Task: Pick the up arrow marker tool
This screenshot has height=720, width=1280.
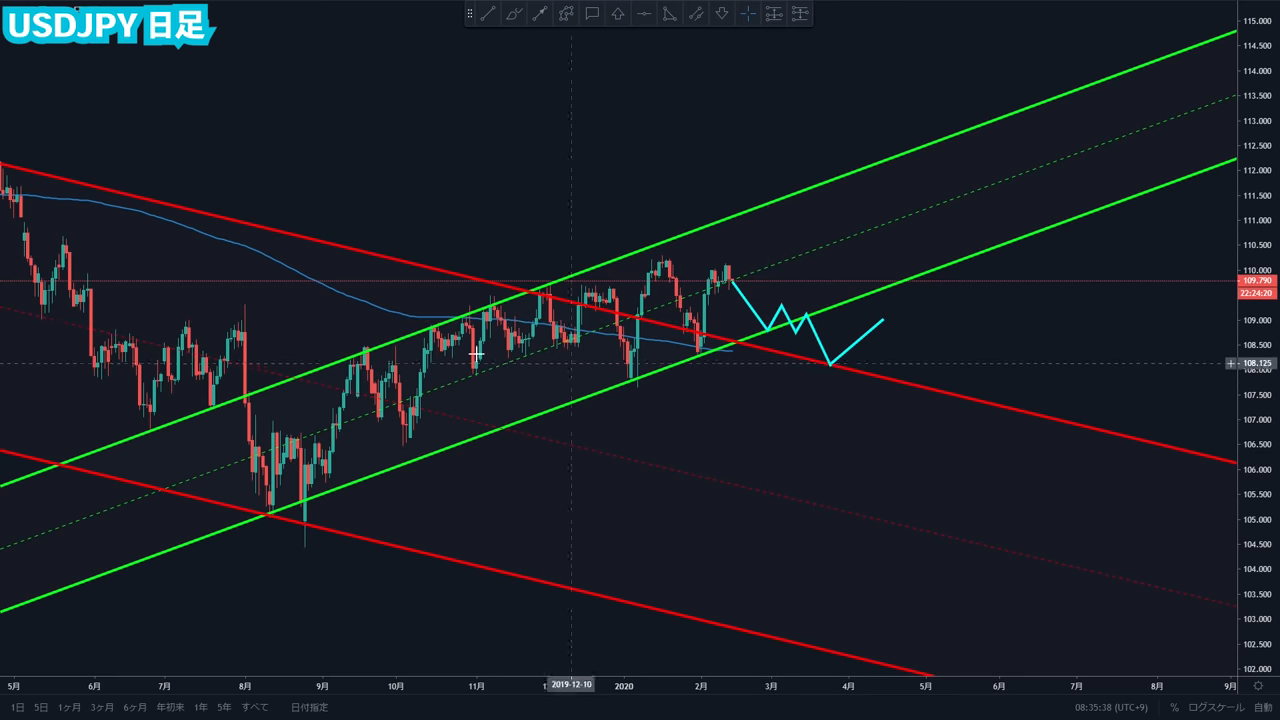Action: (618, 14)
